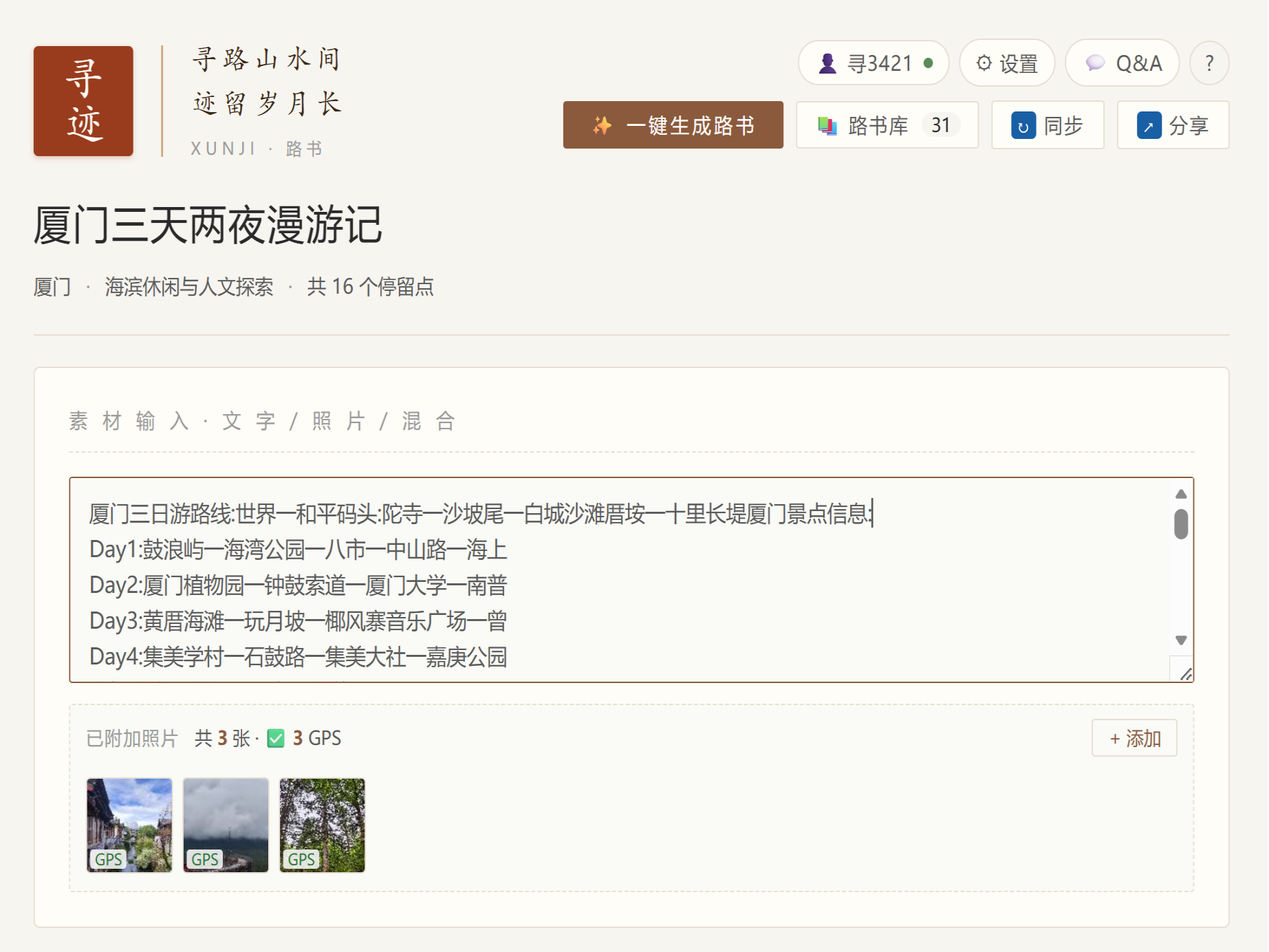Click the blue sync arrow icon

coord(1023,126)
